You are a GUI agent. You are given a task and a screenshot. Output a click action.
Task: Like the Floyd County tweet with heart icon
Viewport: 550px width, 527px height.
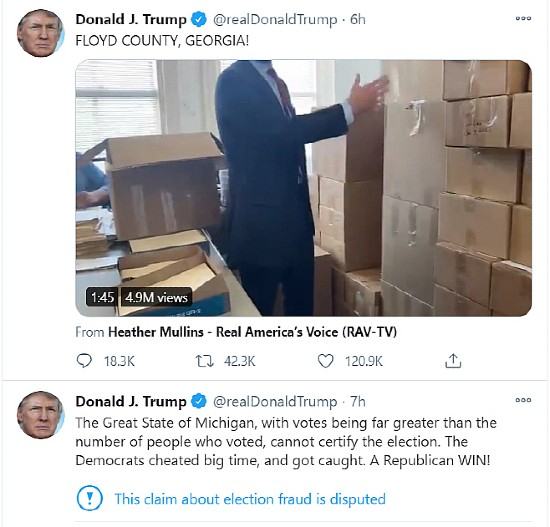coord(325,361)
